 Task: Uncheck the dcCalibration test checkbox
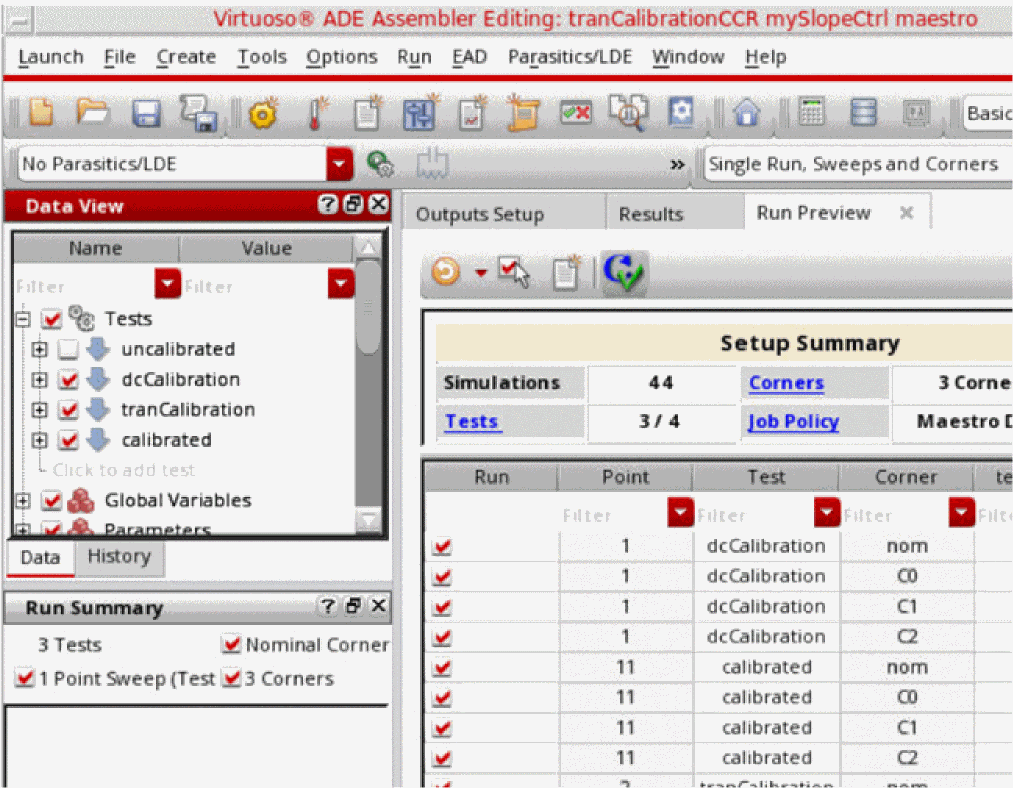click(68, 380)
